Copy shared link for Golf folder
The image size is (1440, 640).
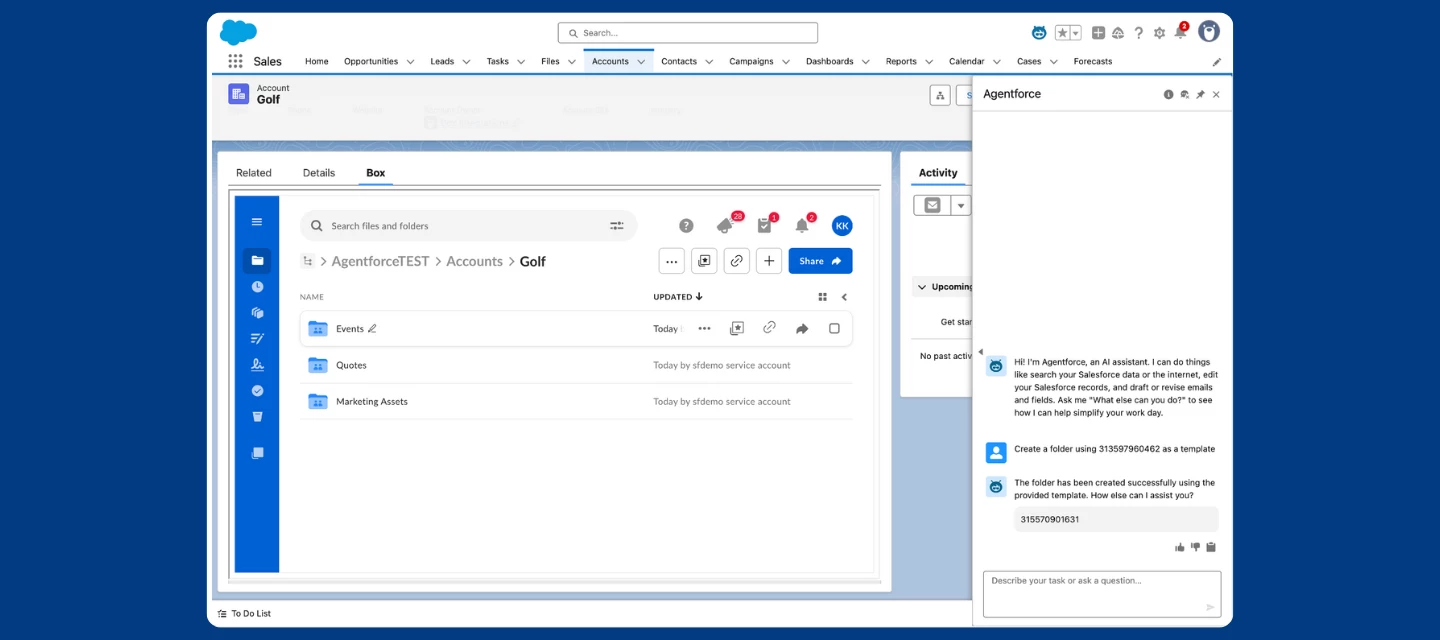736,261
